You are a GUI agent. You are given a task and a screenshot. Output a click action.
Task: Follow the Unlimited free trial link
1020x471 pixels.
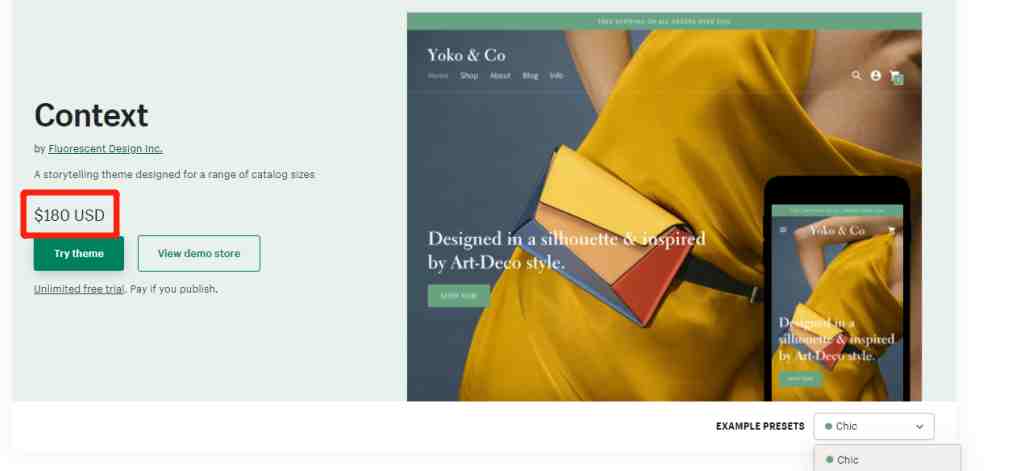point(79,289)
